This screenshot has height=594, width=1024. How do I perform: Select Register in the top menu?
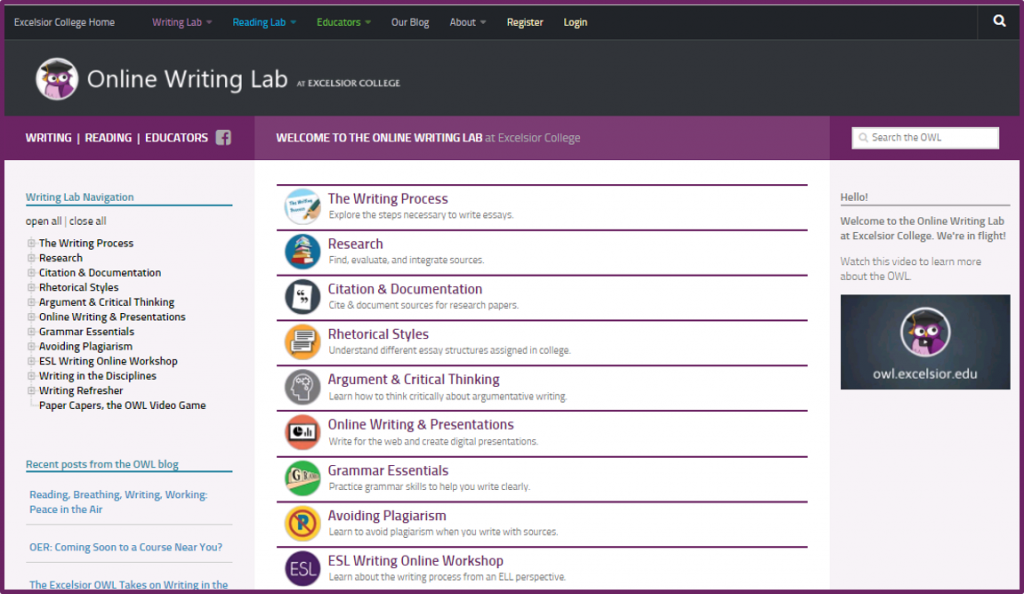click(524, 22)
